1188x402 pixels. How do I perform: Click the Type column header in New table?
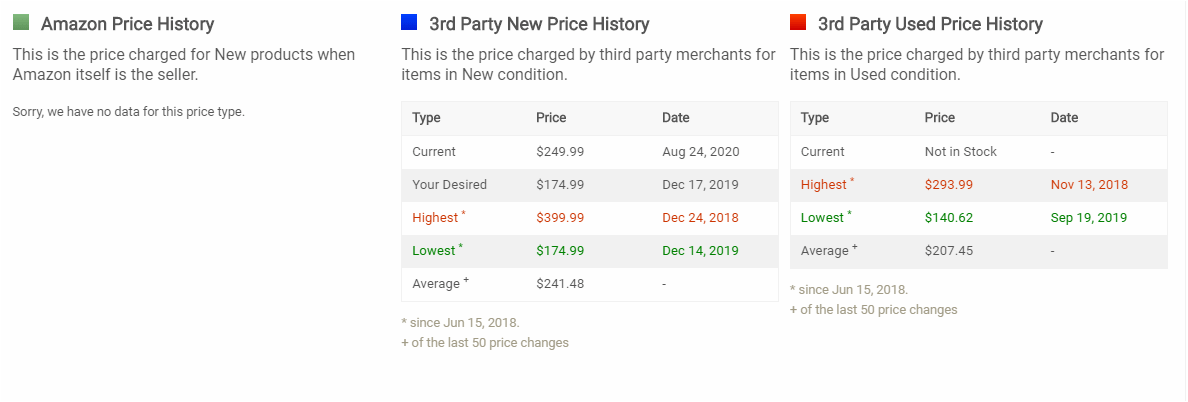tap(426, 118)
